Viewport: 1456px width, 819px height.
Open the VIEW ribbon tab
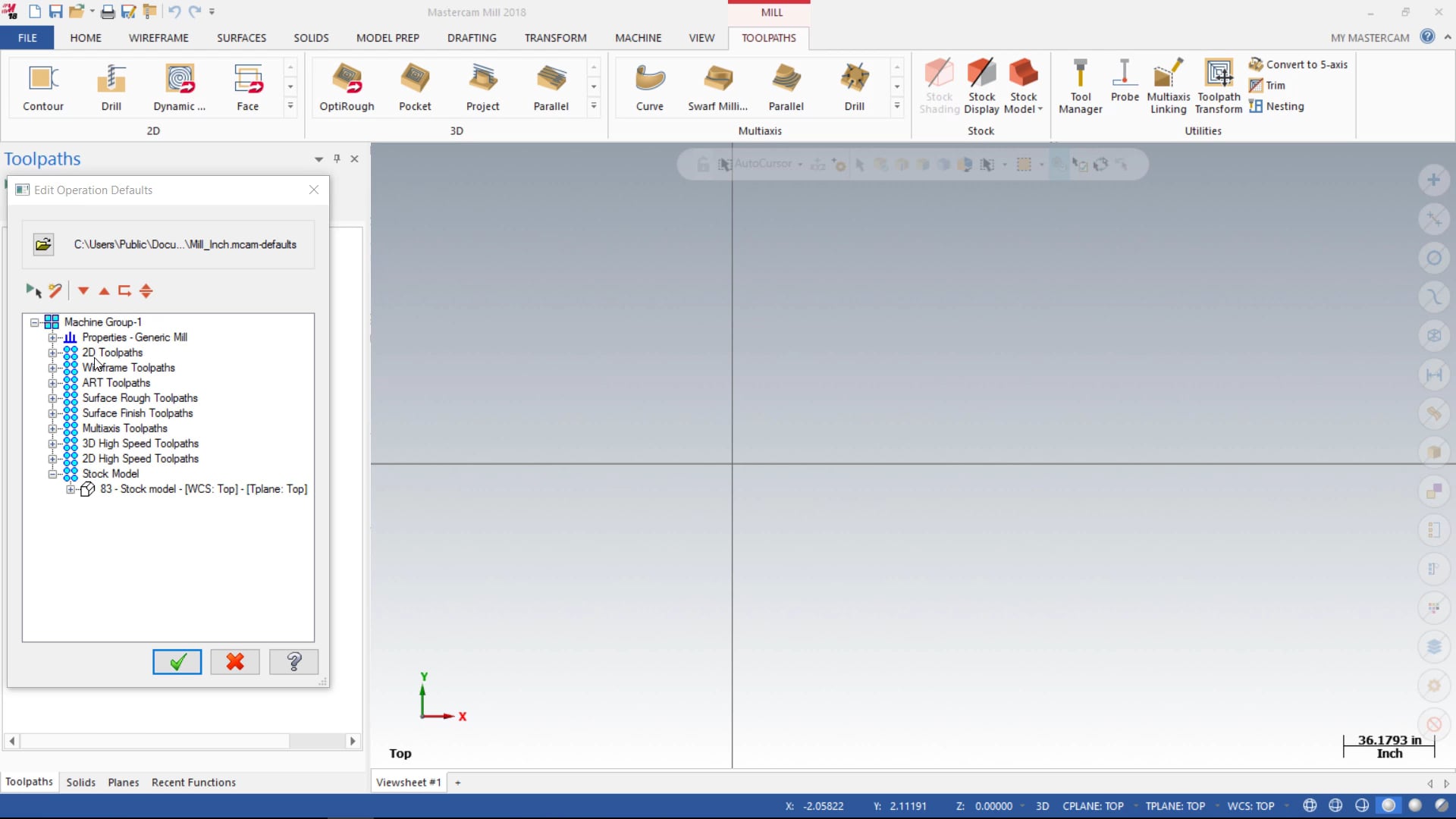point(701,37)
